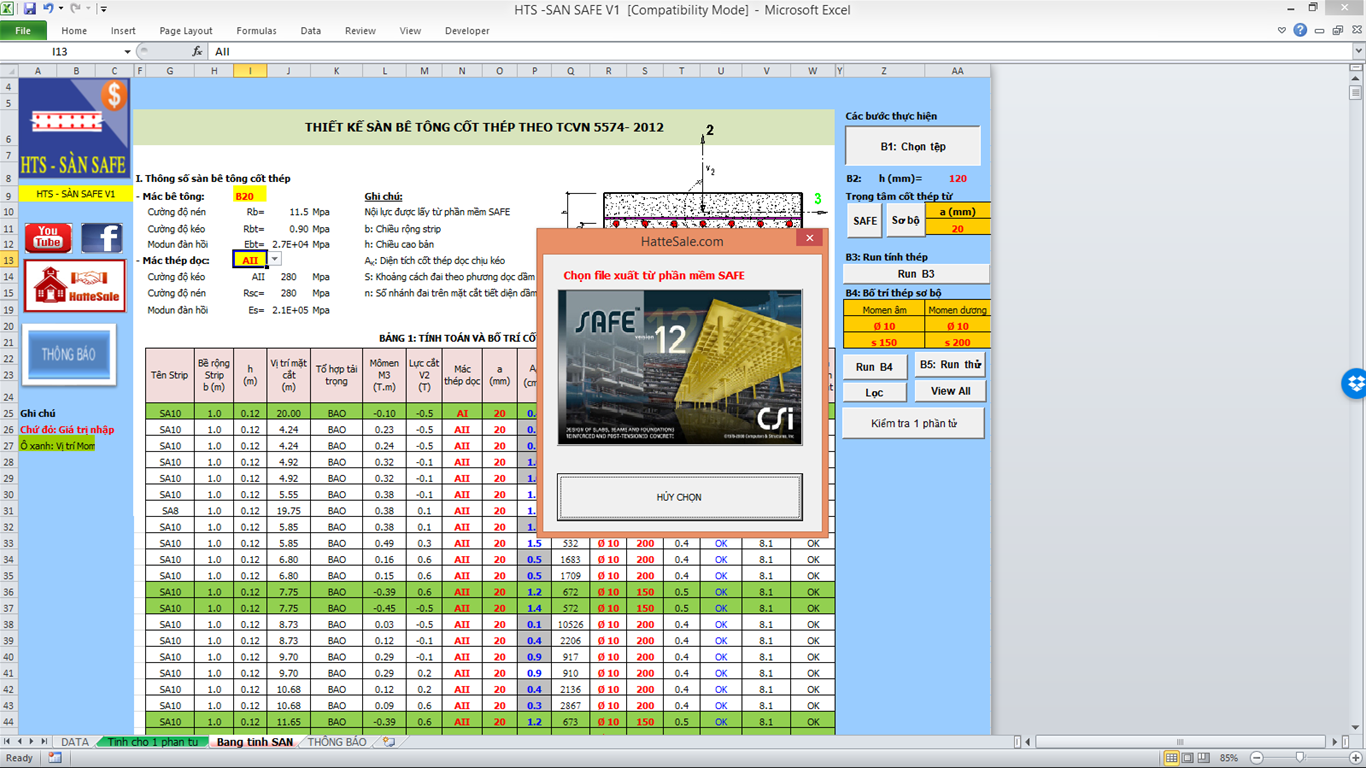Image resolution: width=1366 pixels, height=768 pixels.
Task: Click the Save icon in Quick Access Toolbar
Action: (29, 9)
